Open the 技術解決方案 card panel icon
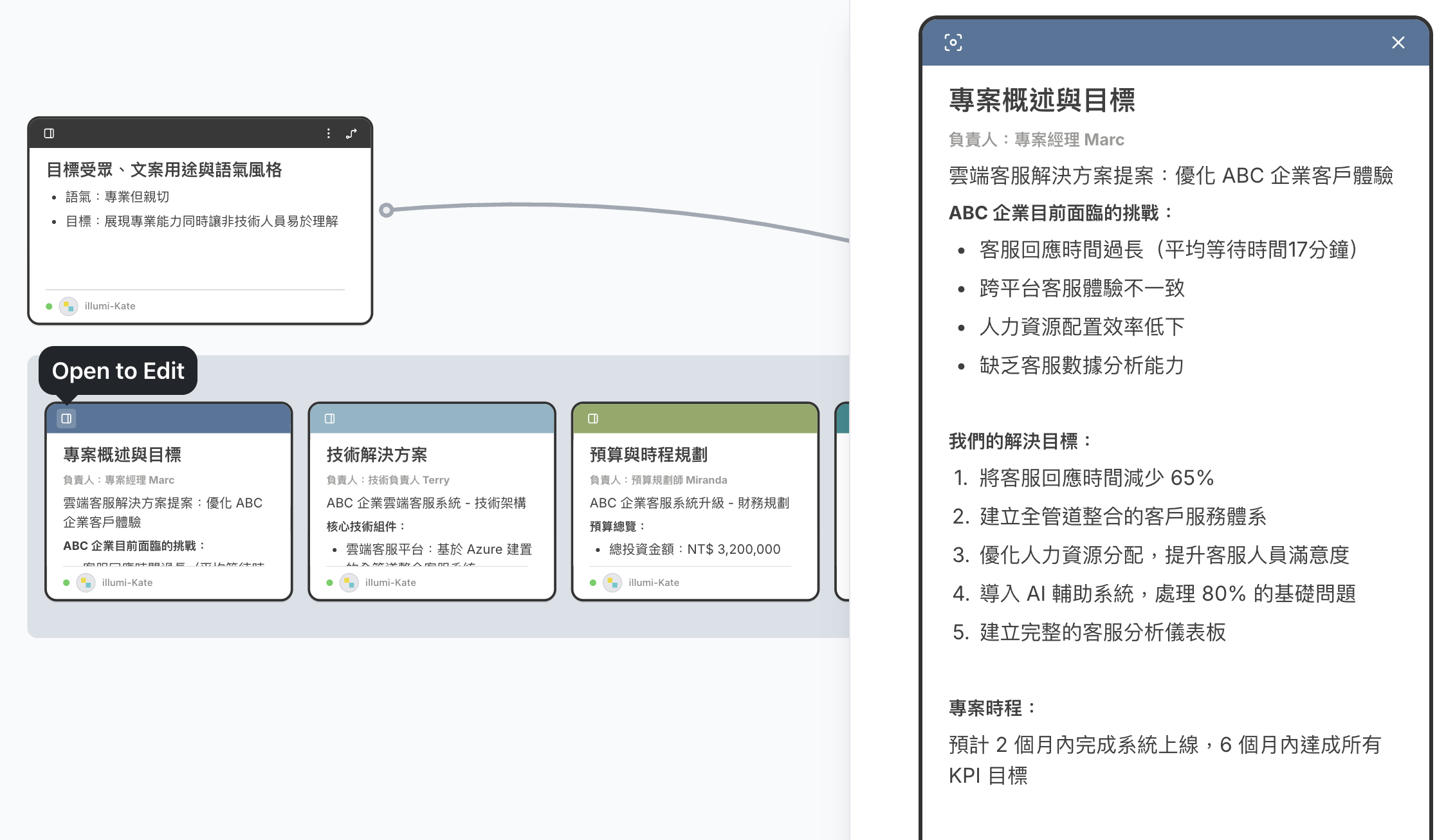The width and height of the screenshot is (1455, 840). tap(330, 419)
